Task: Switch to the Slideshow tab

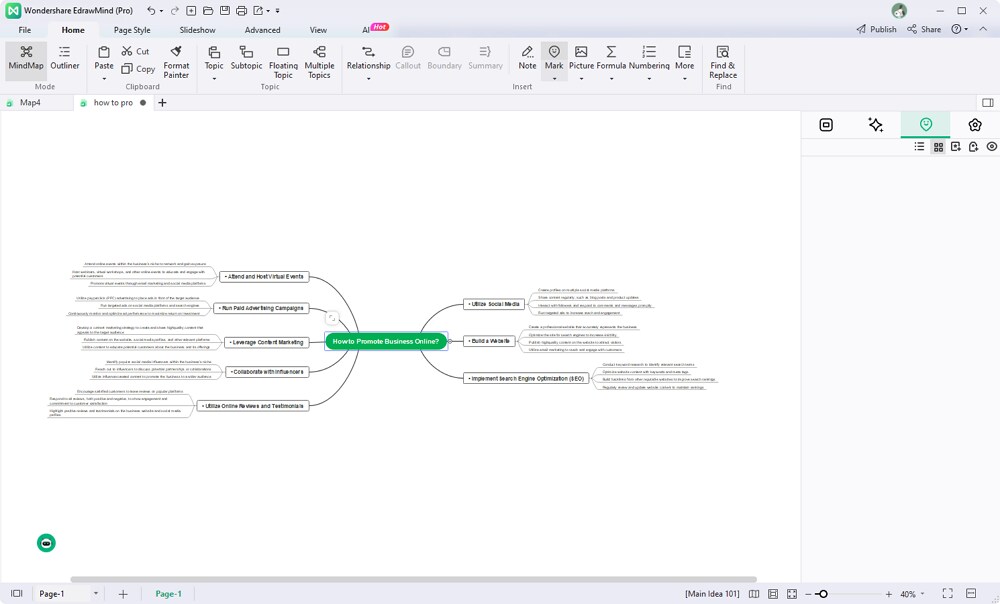Action: pyautogui.click(x=197, y=30)
